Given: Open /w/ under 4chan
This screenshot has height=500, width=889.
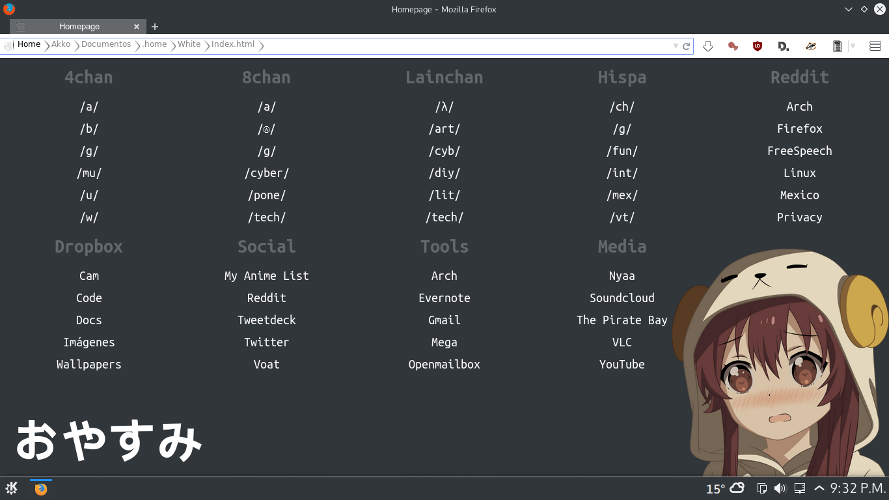Looking at the screenshot, I should pos(89,217).
